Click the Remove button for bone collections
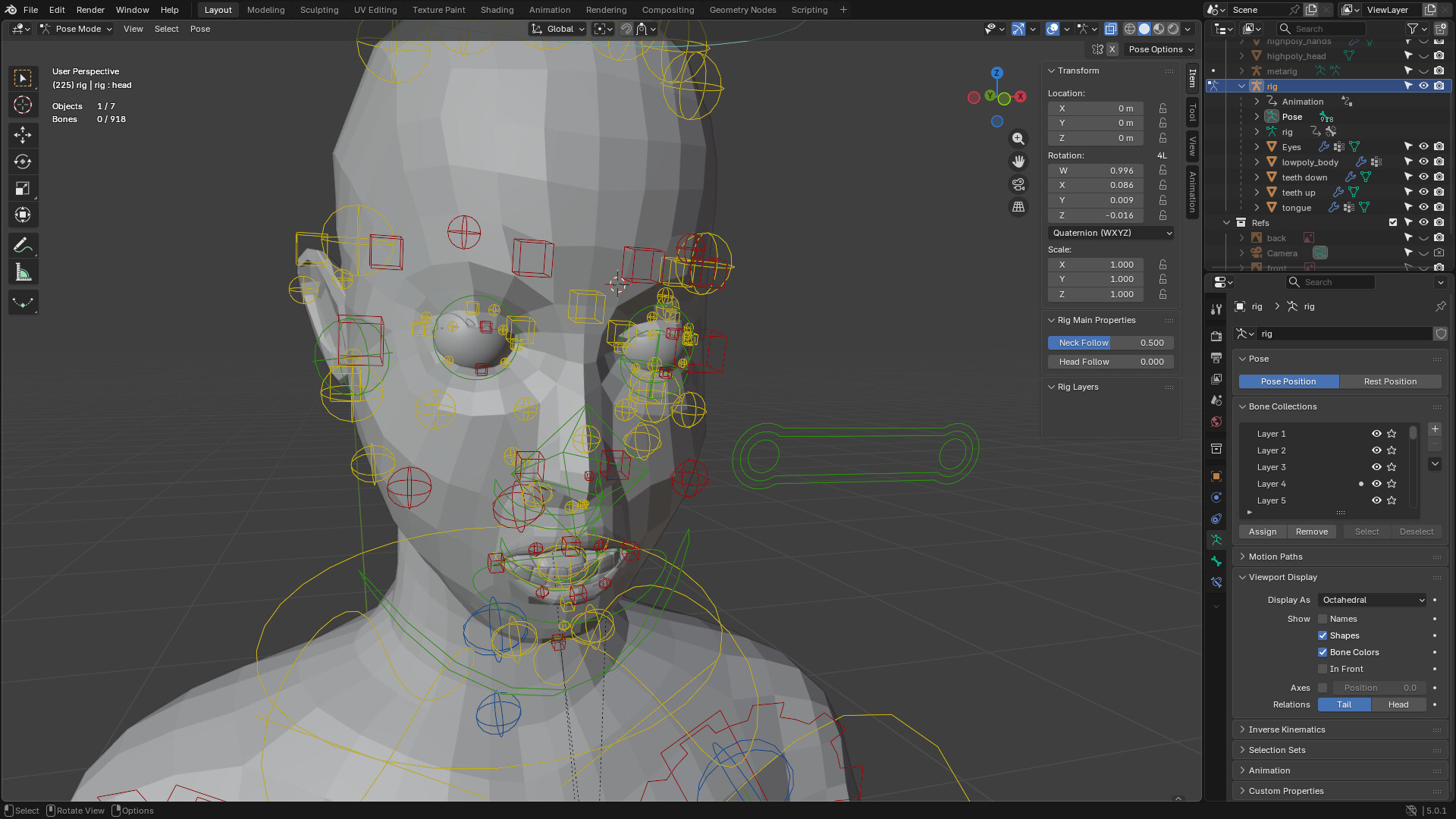This screenshot has height=819, width=1456. pos(1312,532)
